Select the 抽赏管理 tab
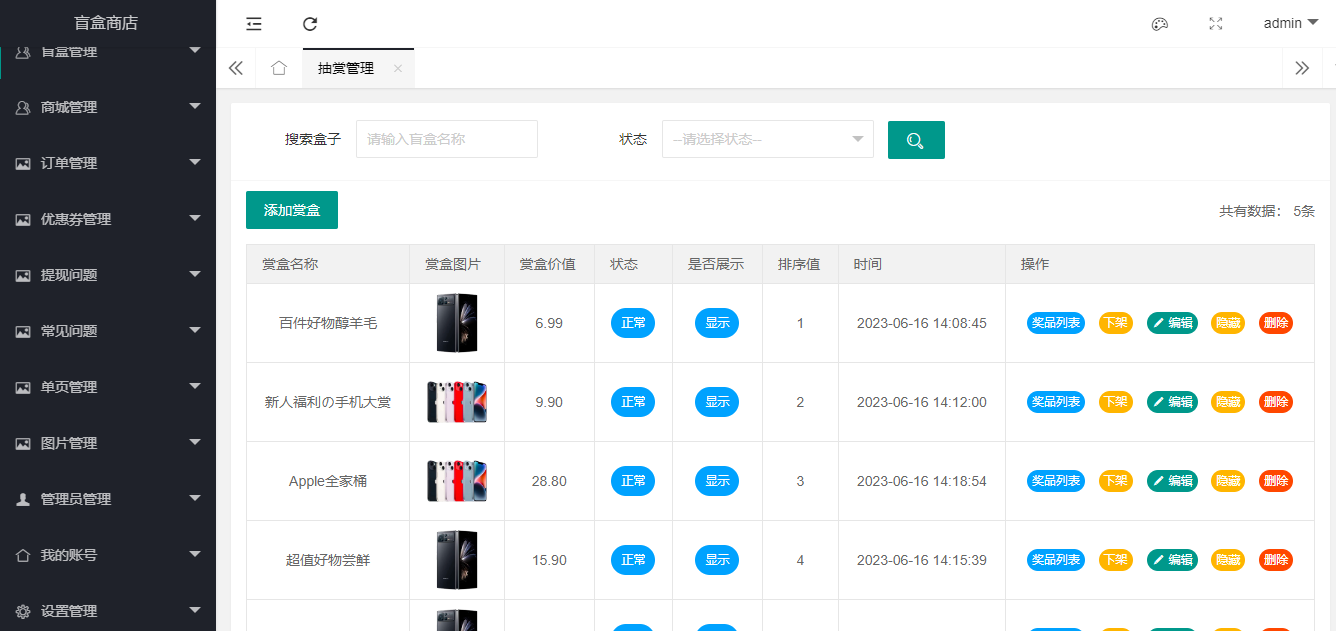 [x=346, y=69]
